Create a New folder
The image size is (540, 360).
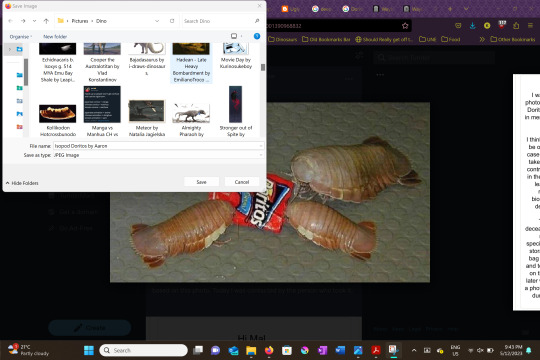point(55,37)
